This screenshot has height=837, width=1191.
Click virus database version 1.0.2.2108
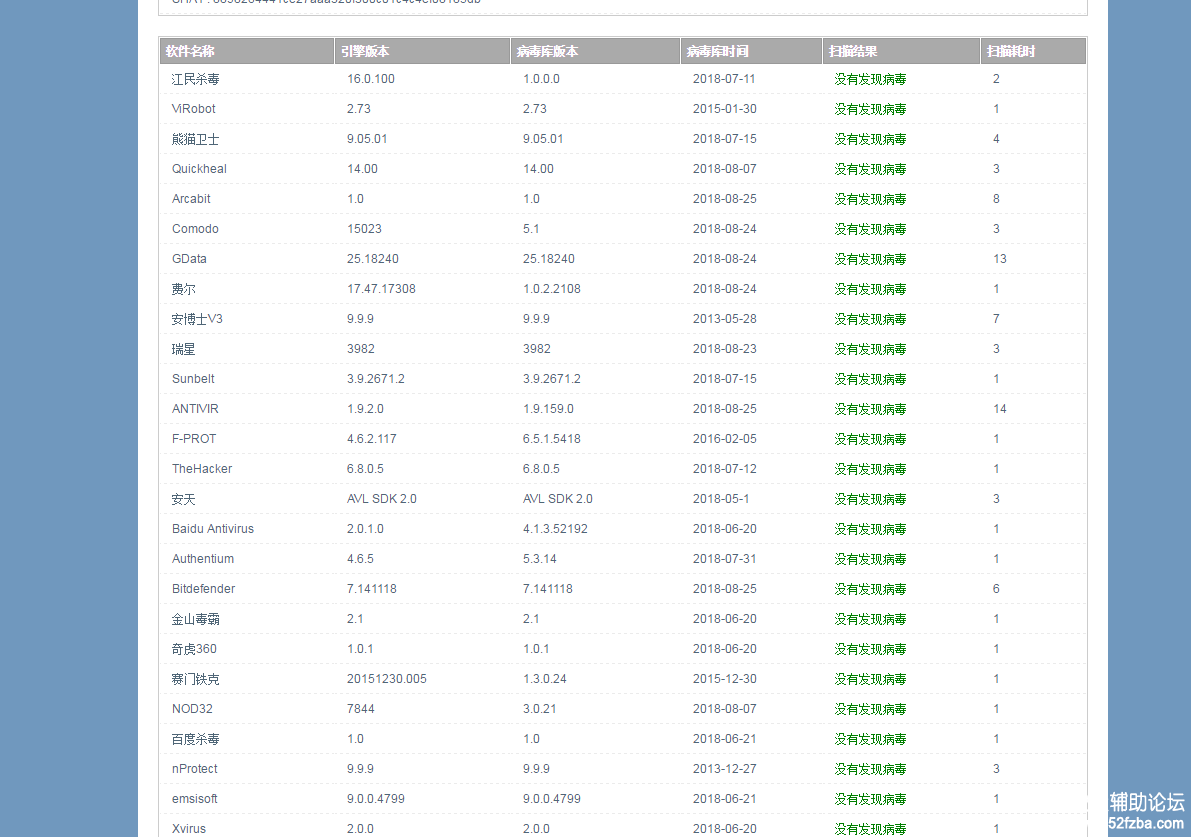coord(551,289)
